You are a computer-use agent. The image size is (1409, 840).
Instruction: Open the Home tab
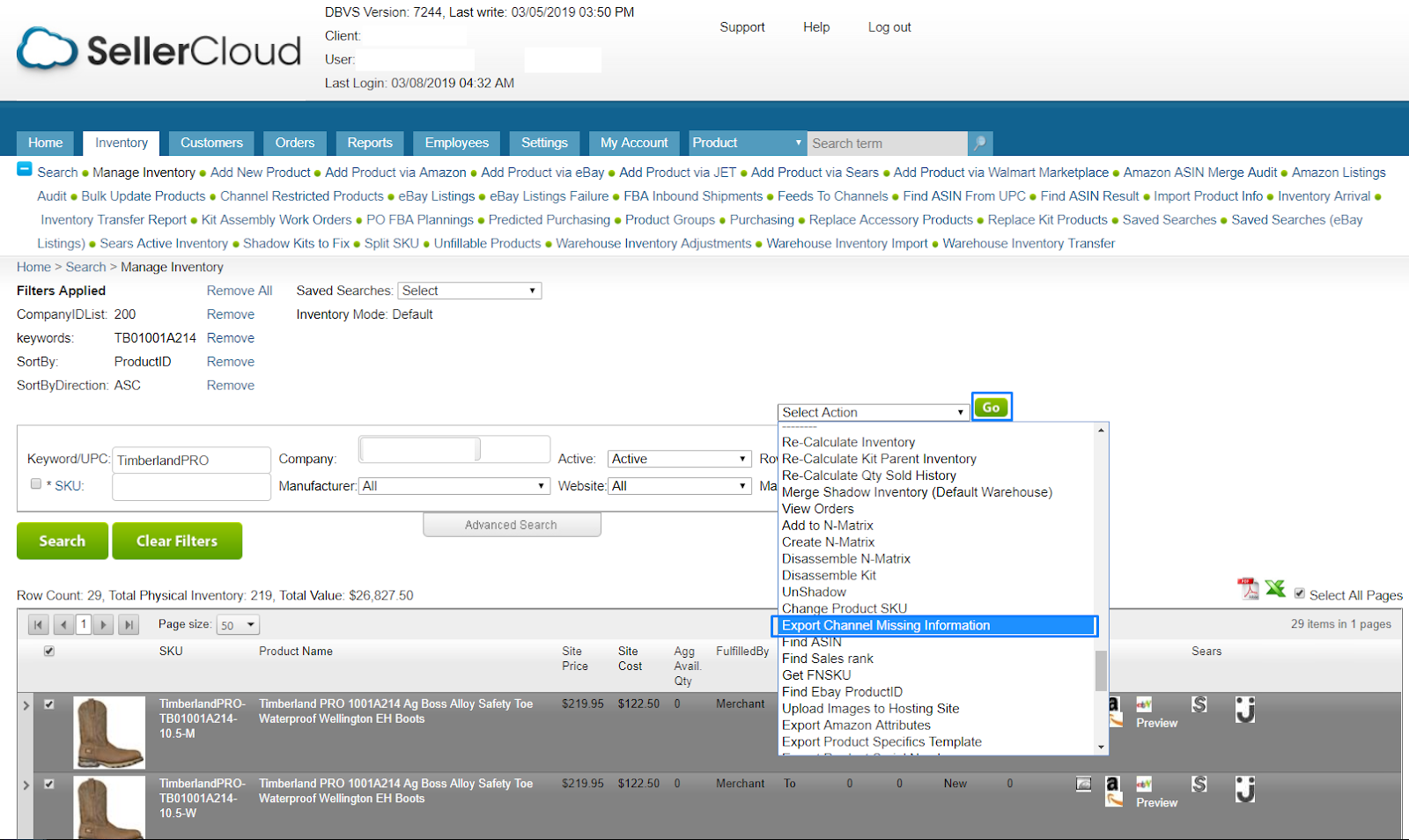tap(46, 143)
